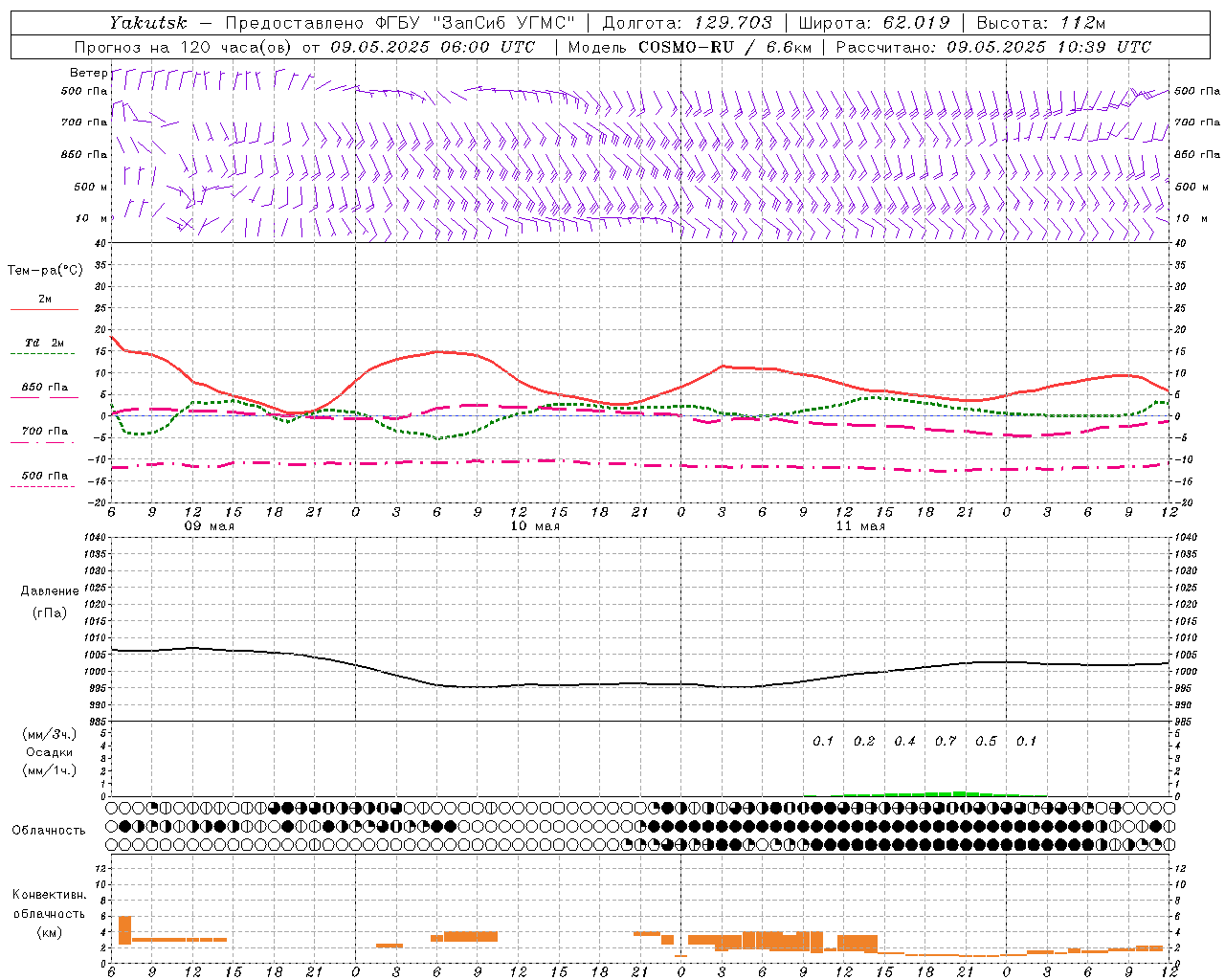This screenshot has width=1225, height=980.
Task: Click 'Предоставлено ФГБУ "ЗапСиб УГМС"' provider text
Action: pyautogui.click(x=400, y=23)
